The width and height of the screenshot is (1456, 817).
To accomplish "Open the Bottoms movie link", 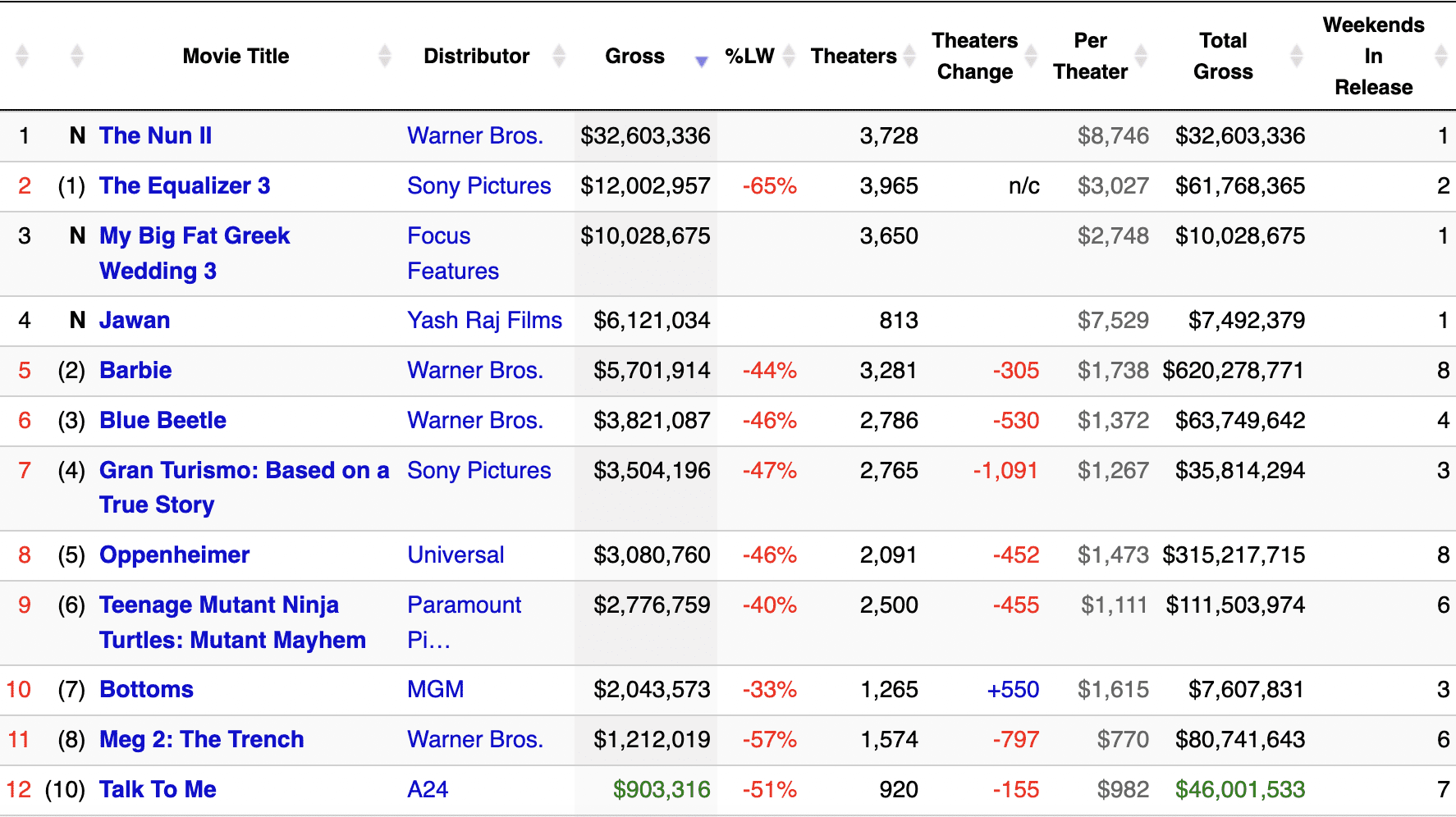I will pos(146,689).
